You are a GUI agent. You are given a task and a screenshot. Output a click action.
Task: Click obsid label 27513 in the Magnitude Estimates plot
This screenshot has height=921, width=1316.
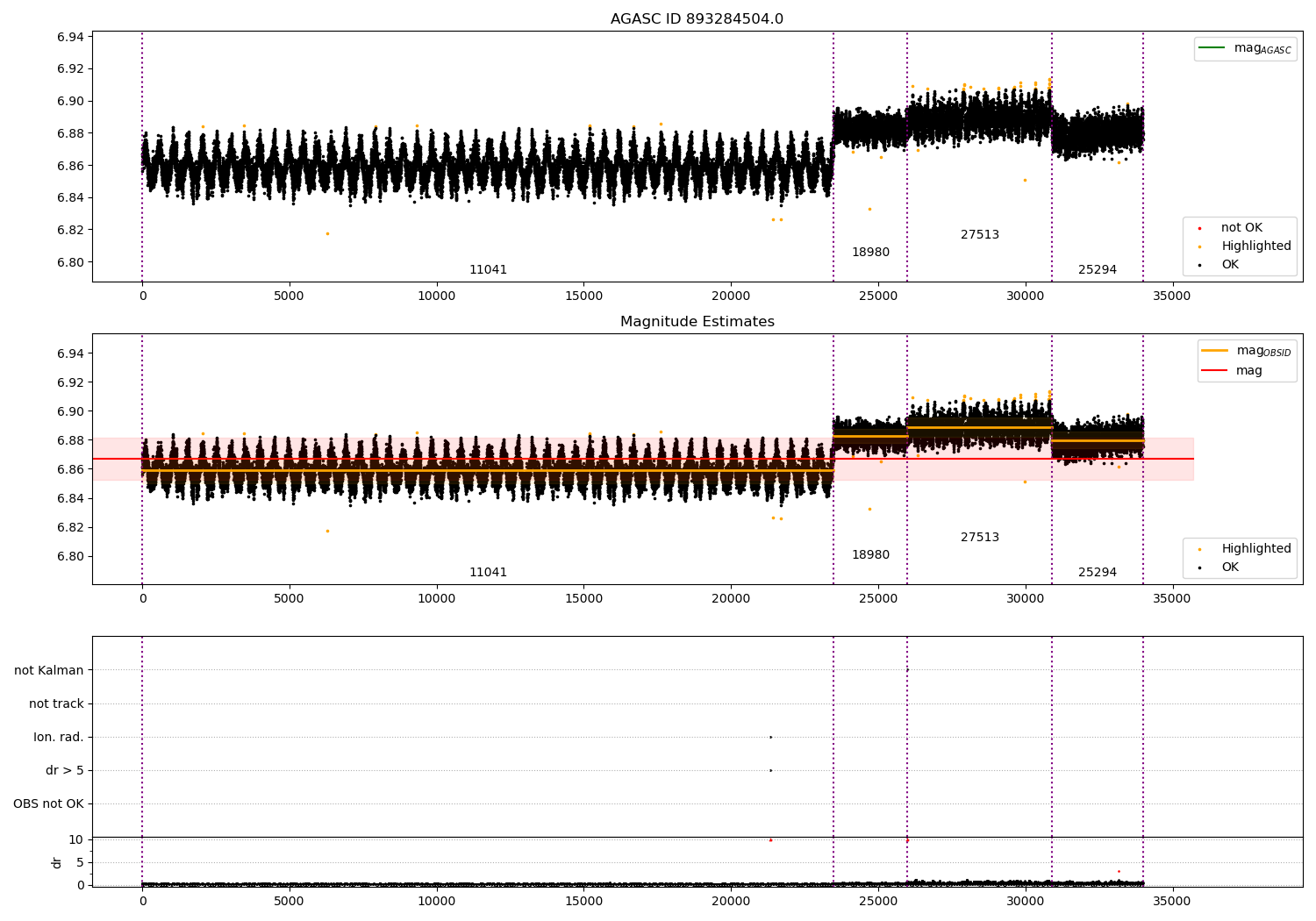[x=980, y=538]
